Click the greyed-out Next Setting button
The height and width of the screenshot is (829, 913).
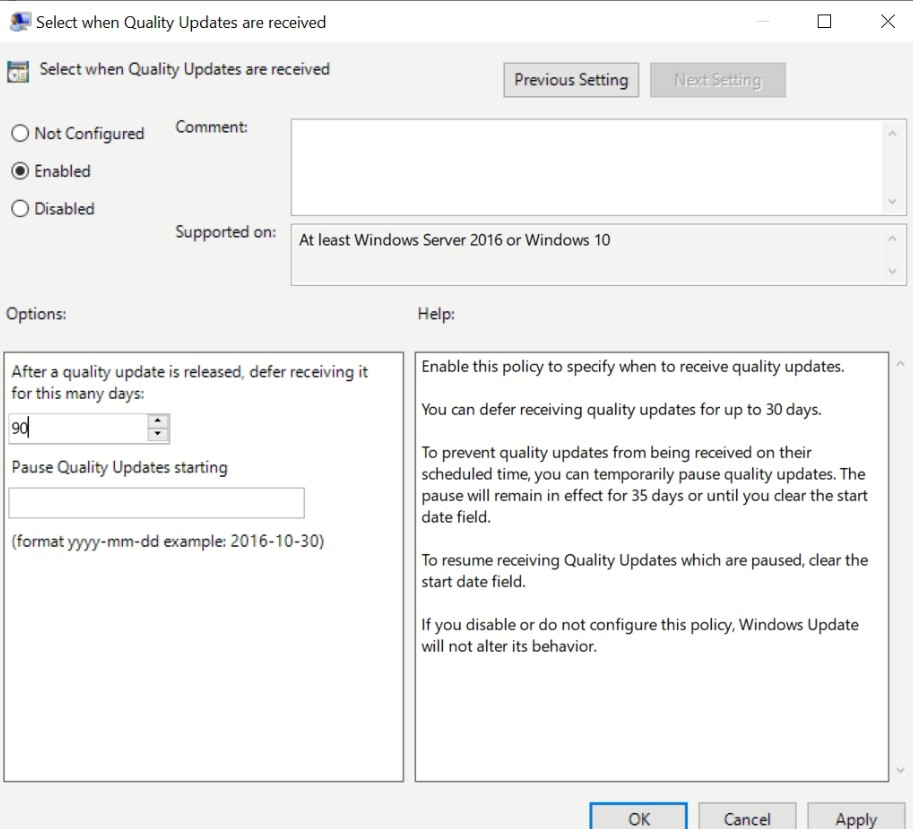coord(717,80)
